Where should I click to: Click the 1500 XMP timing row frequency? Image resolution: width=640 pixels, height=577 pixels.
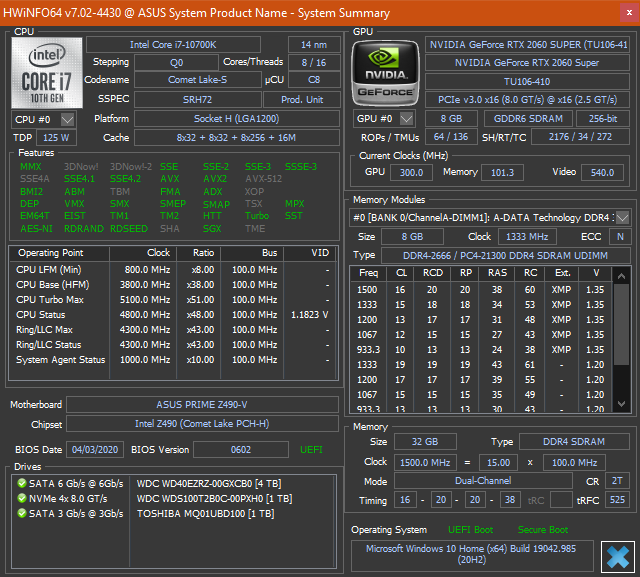pyautogui.click(x=367, y=290)
